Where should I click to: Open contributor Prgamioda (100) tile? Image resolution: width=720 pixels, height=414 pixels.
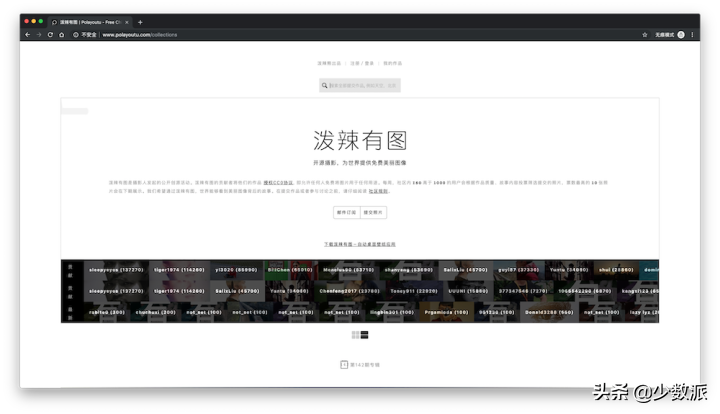pos(446,312)
